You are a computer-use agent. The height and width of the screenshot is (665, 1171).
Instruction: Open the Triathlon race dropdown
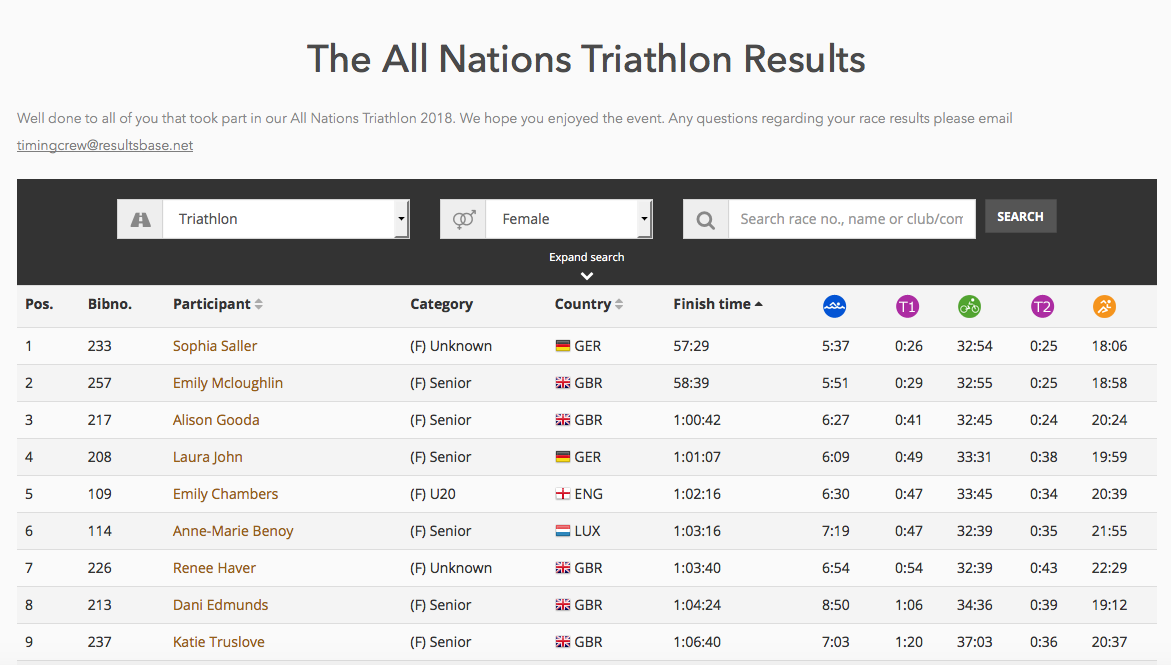pyautogui.click(x=286, y=219)
